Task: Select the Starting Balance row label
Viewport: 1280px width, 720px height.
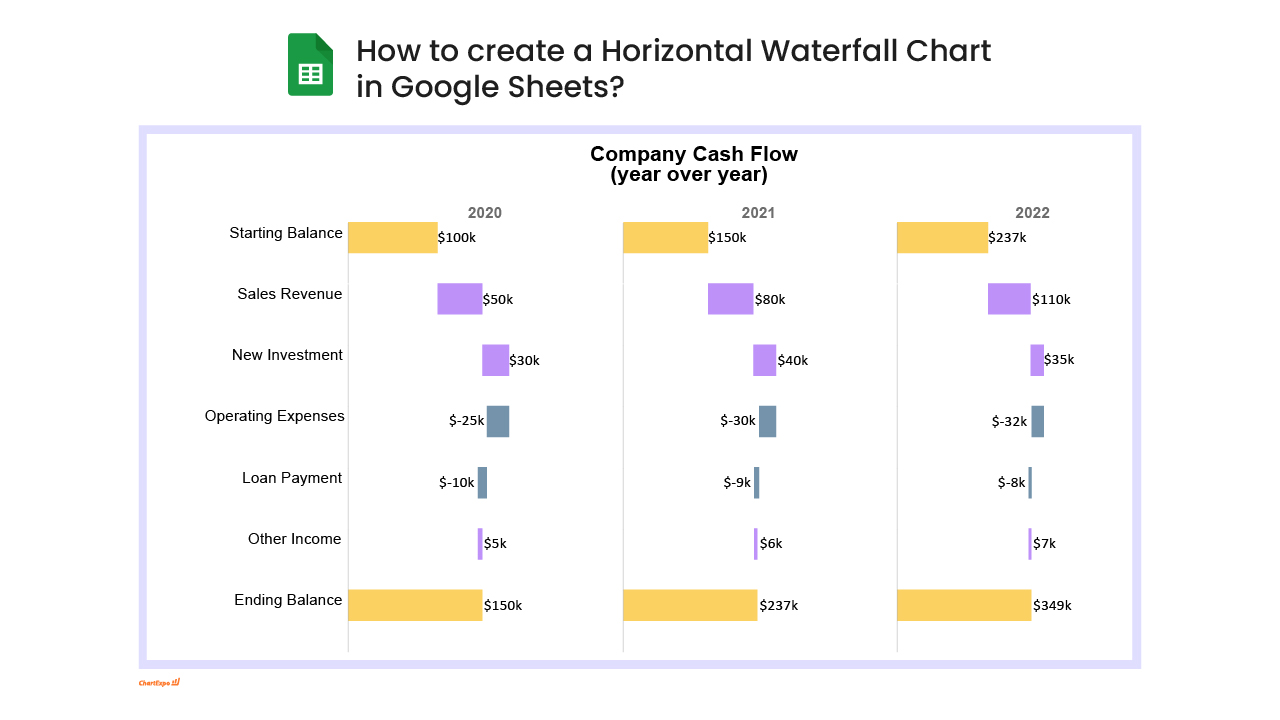Action: pos(286,233)
